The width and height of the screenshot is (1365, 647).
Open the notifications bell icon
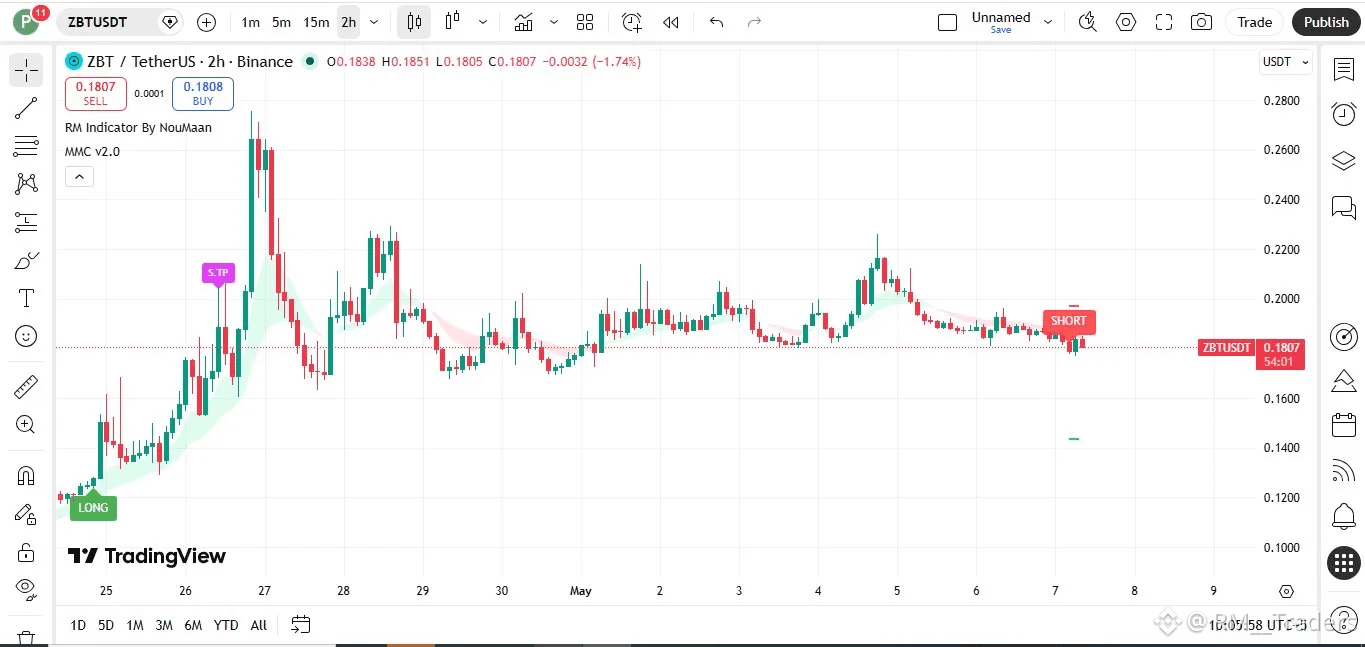(x=1344, y=517)
